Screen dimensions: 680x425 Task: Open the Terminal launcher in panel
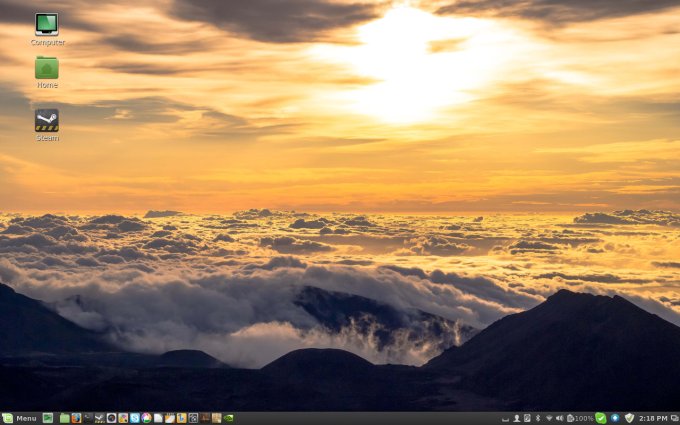pos(88,418)
